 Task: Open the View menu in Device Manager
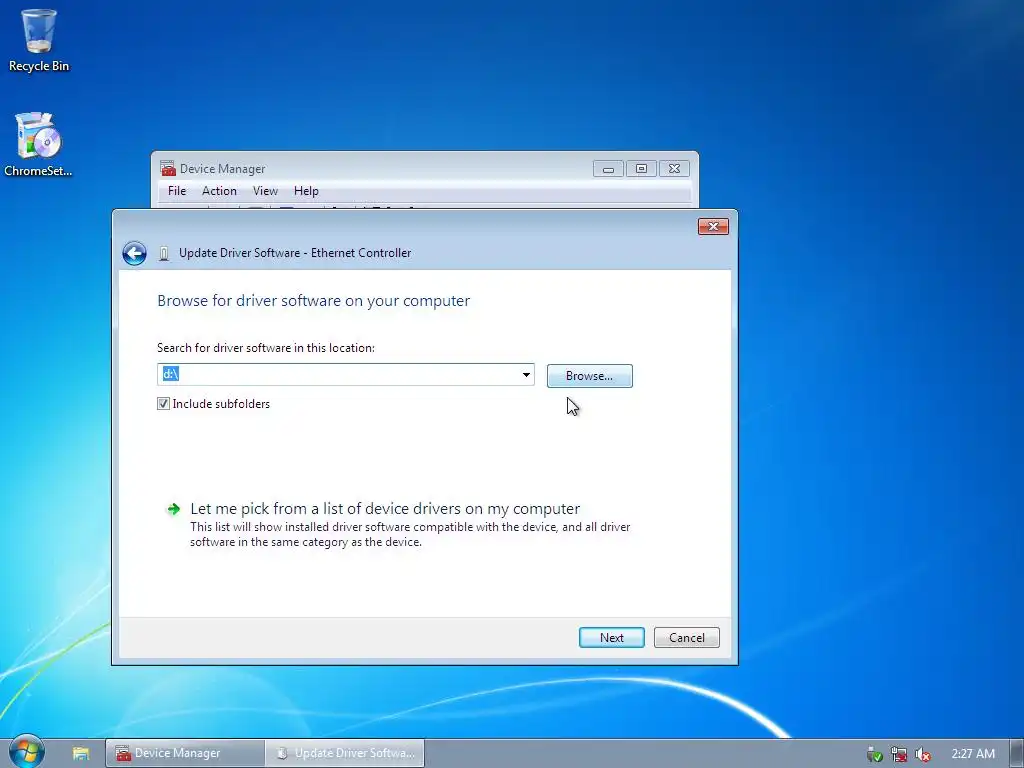tap(265, 191)
